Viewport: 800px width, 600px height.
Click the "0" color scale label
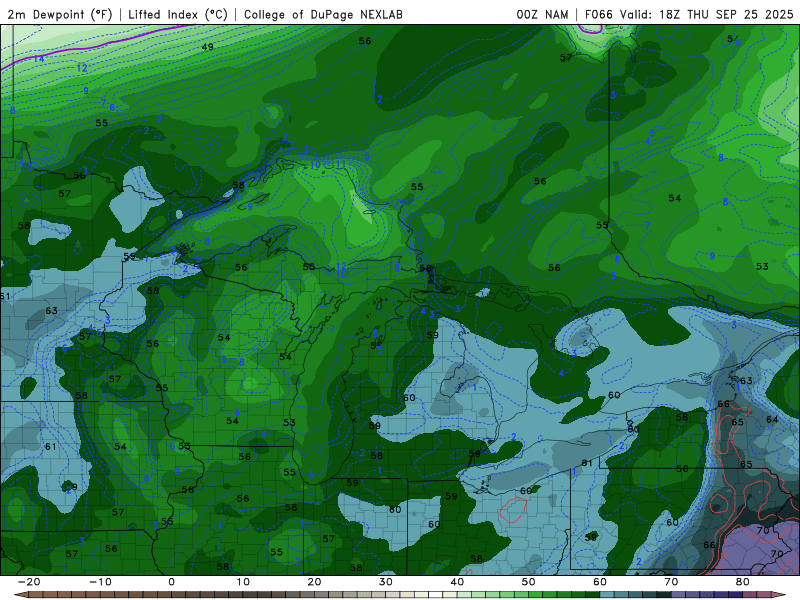click(171, 582)
